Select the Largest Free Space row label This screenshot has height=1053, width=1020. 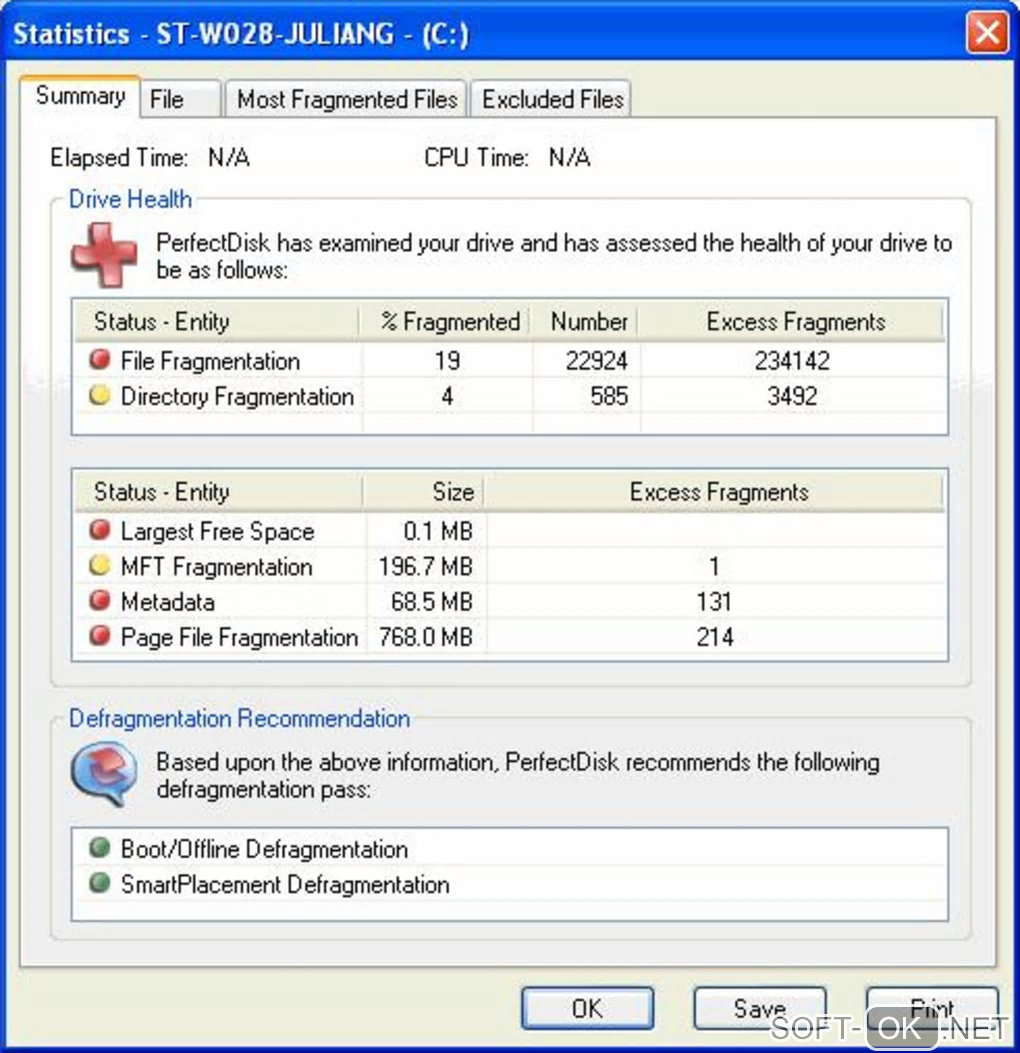(x=218, y=531)
